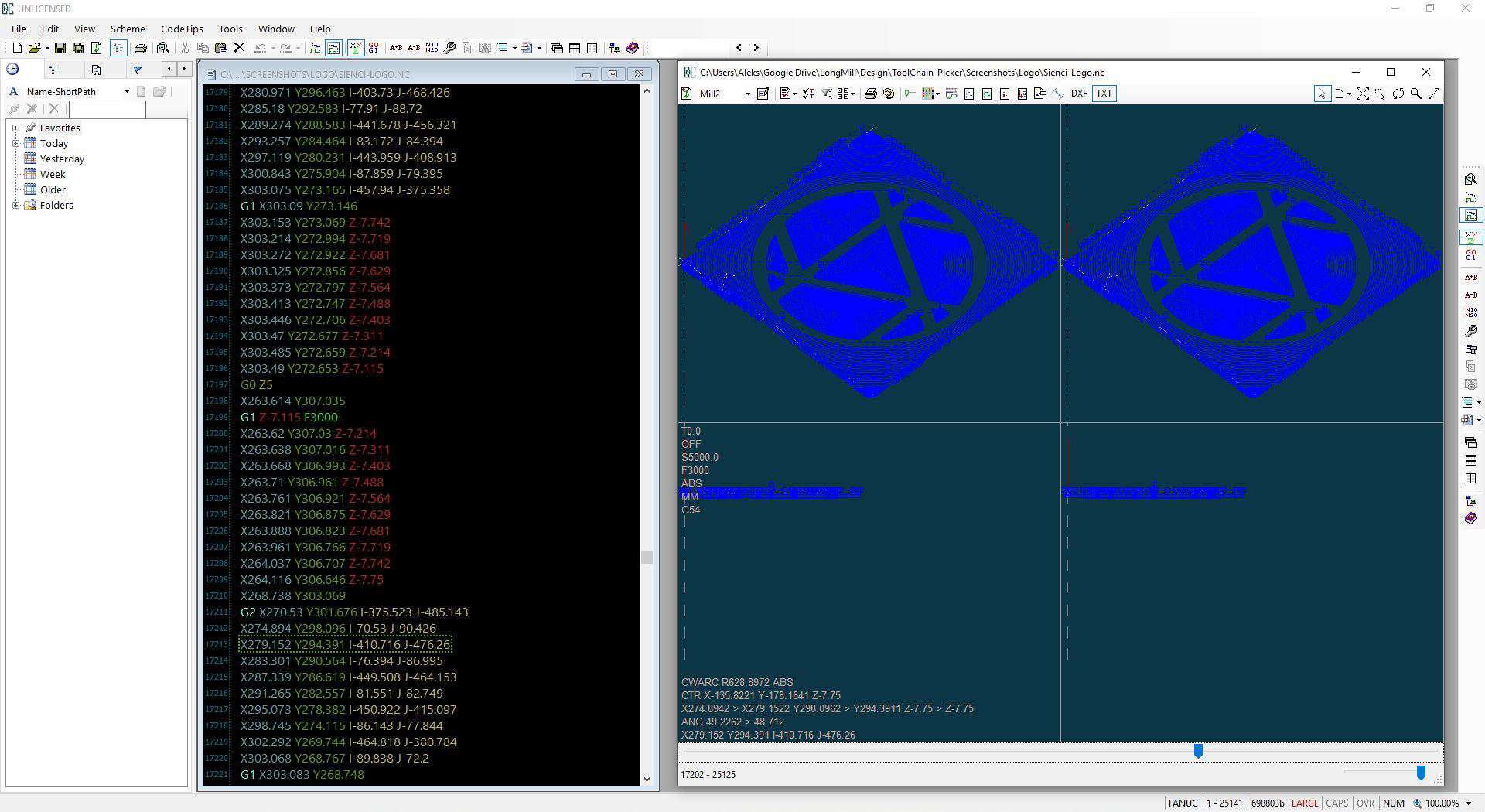Open the Tools menu

230,29
